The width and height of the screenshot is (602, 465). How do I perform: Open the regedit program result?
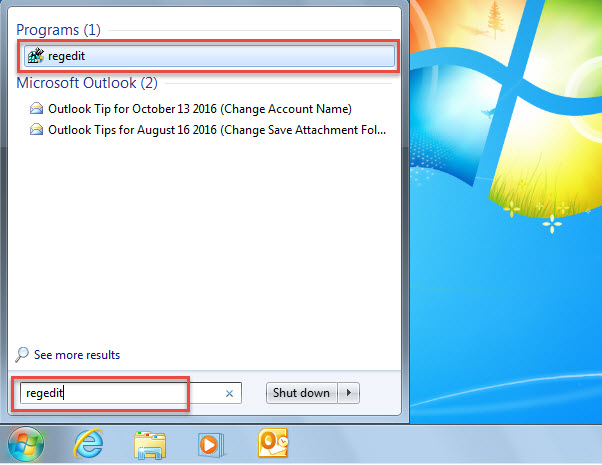coord(209,56)
